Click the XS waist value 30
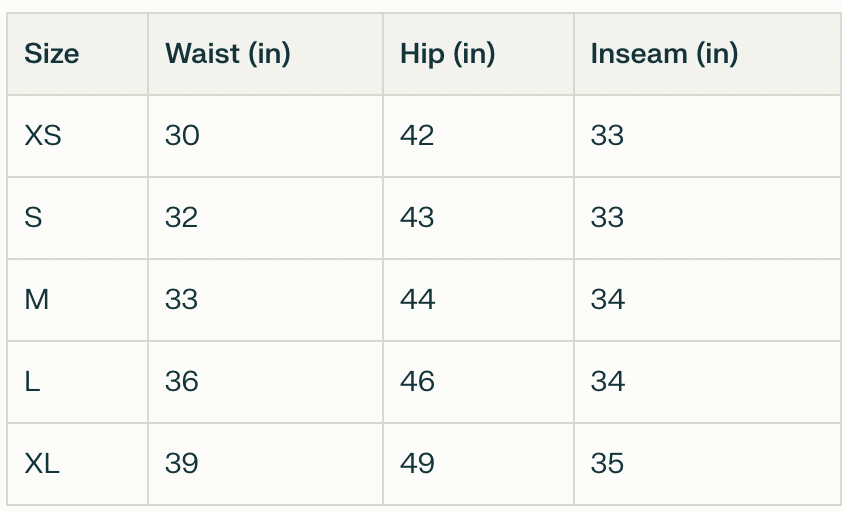Viewport: 842px width, 512px height. pyautogui.click(x=182, y=136)
